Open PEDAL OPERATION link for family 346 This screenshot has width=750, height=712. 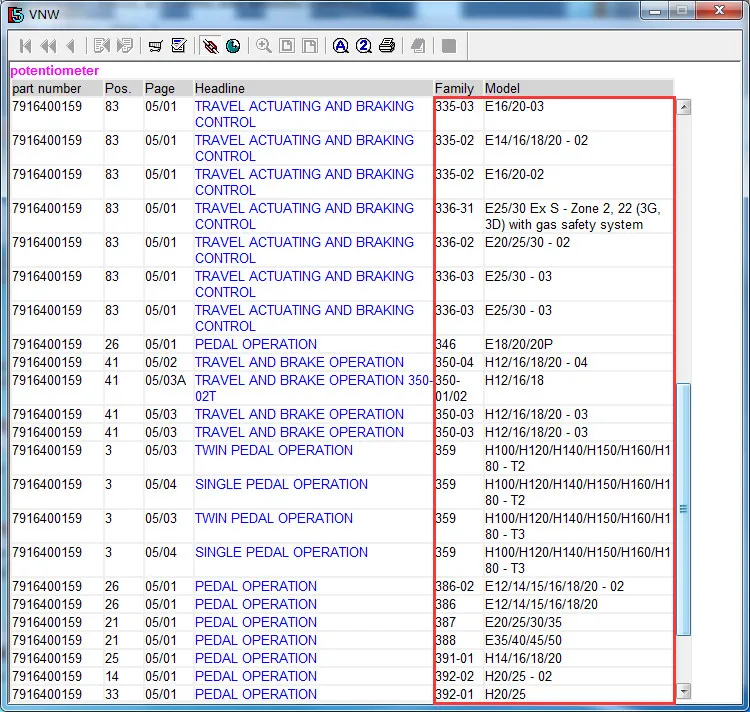point(255,344)
